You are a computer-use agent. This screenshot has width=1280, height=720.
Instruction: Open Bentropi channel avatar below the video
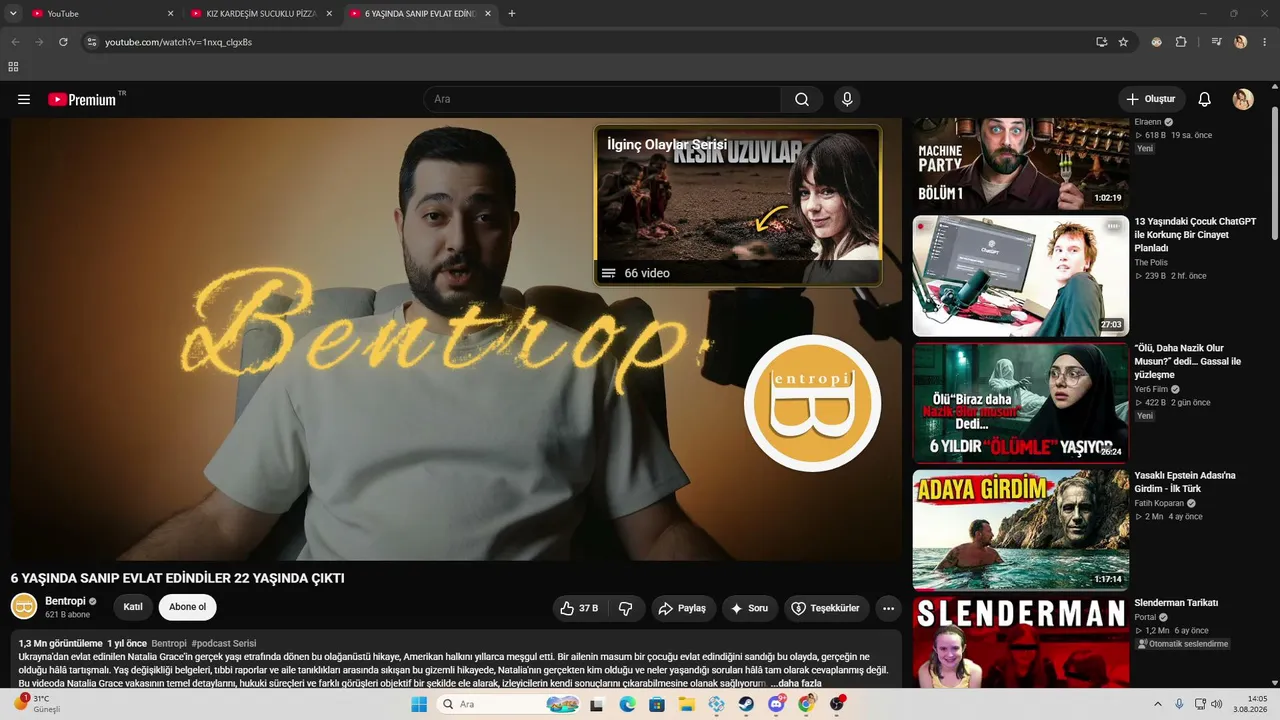point(24,606)
